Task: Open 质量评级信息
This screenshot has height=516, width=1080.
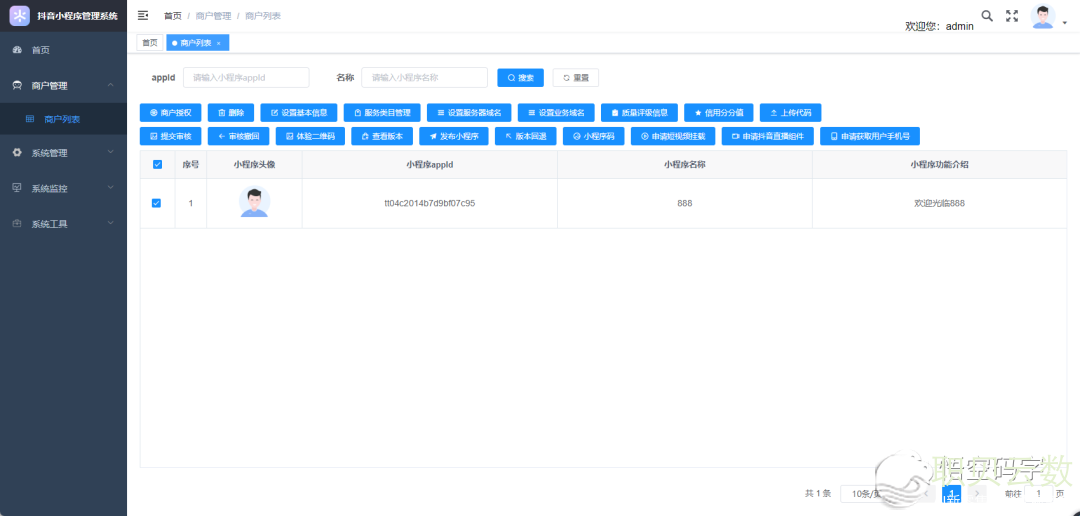Action: (639, 112)
